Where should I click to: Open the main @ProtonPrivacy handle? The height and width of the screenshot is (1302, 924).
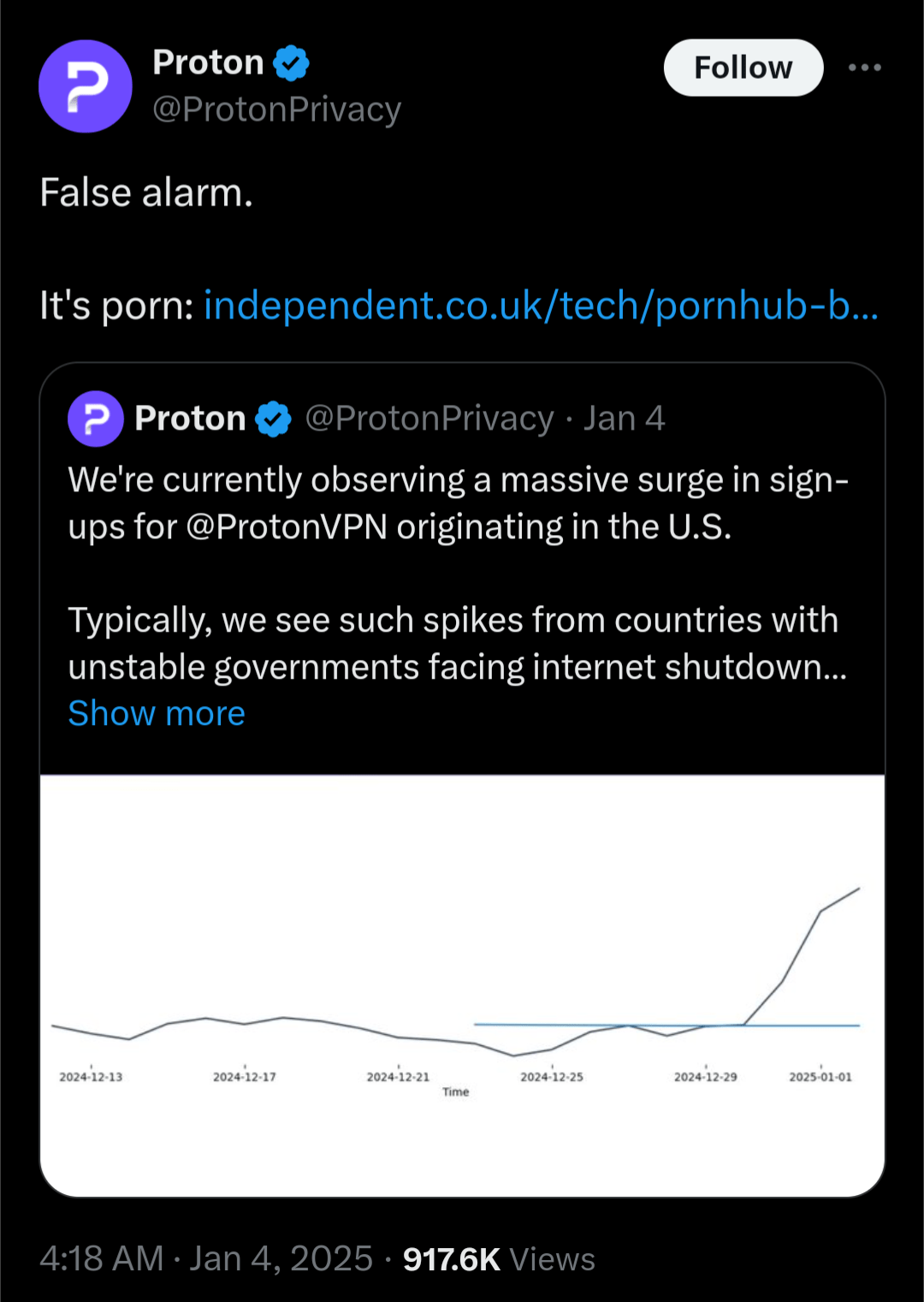pos(276,110)
